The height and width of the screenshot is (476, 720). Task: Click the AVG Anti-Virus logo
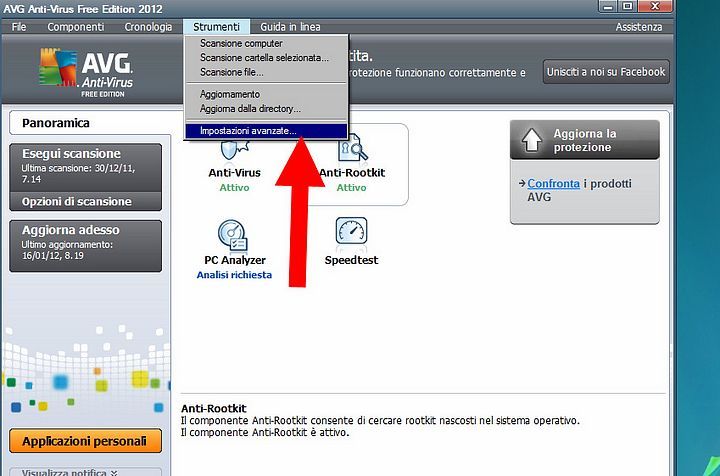click(86, 73)
